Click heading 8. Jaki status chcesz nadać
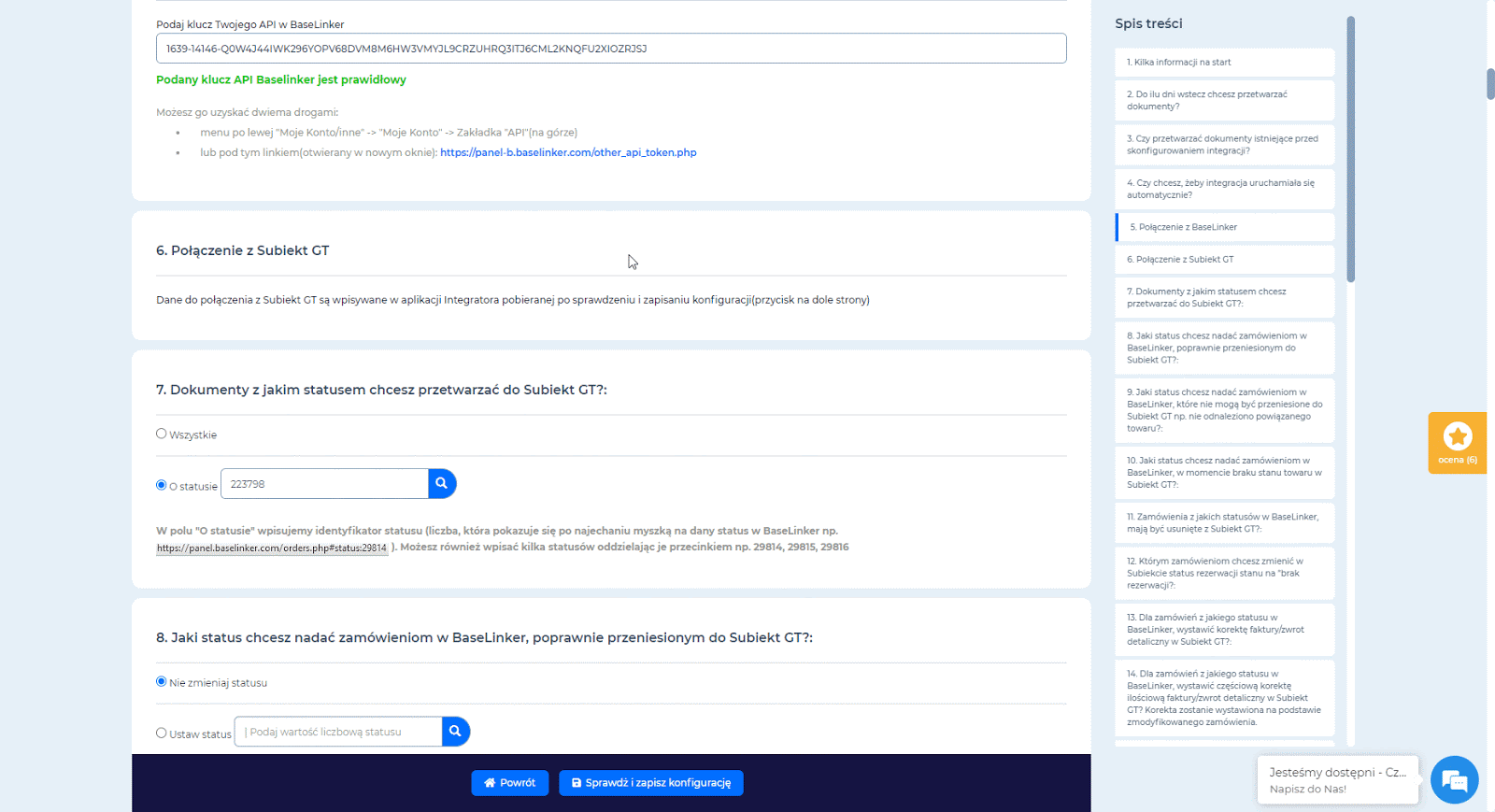1495x812 pixels. (x=484, y=637)
